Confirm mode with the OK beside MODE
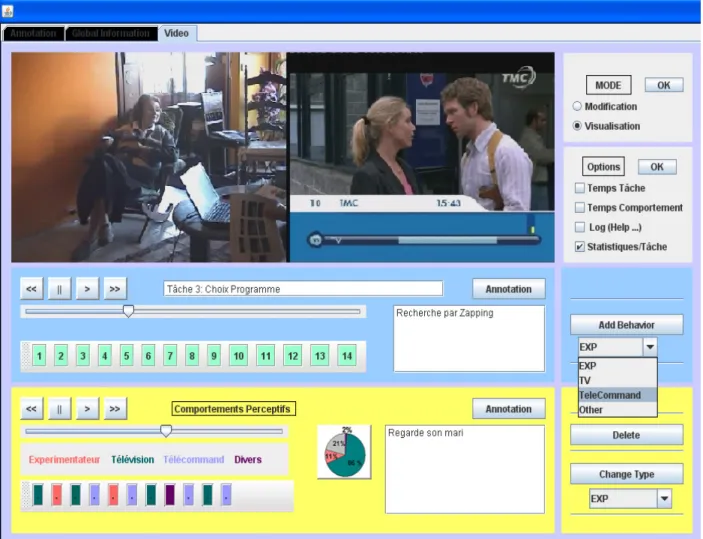 [x=664, y=85]
